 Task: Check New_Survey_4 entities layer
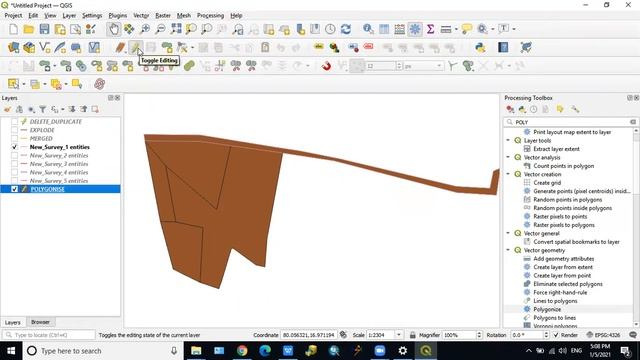14,172
